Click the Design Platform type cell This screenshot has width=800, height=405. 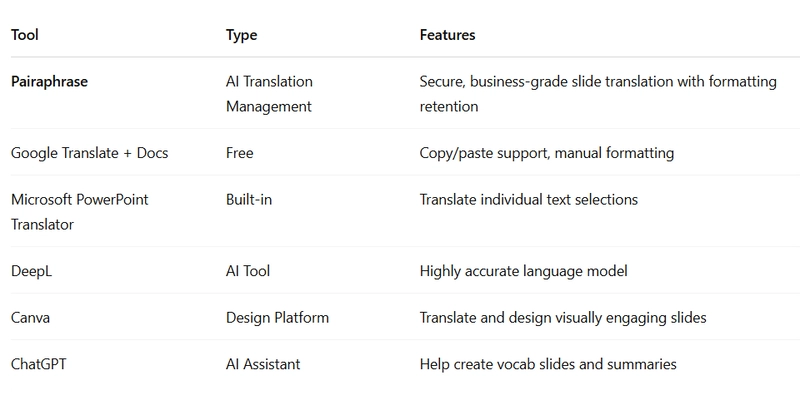coord(278,318)
